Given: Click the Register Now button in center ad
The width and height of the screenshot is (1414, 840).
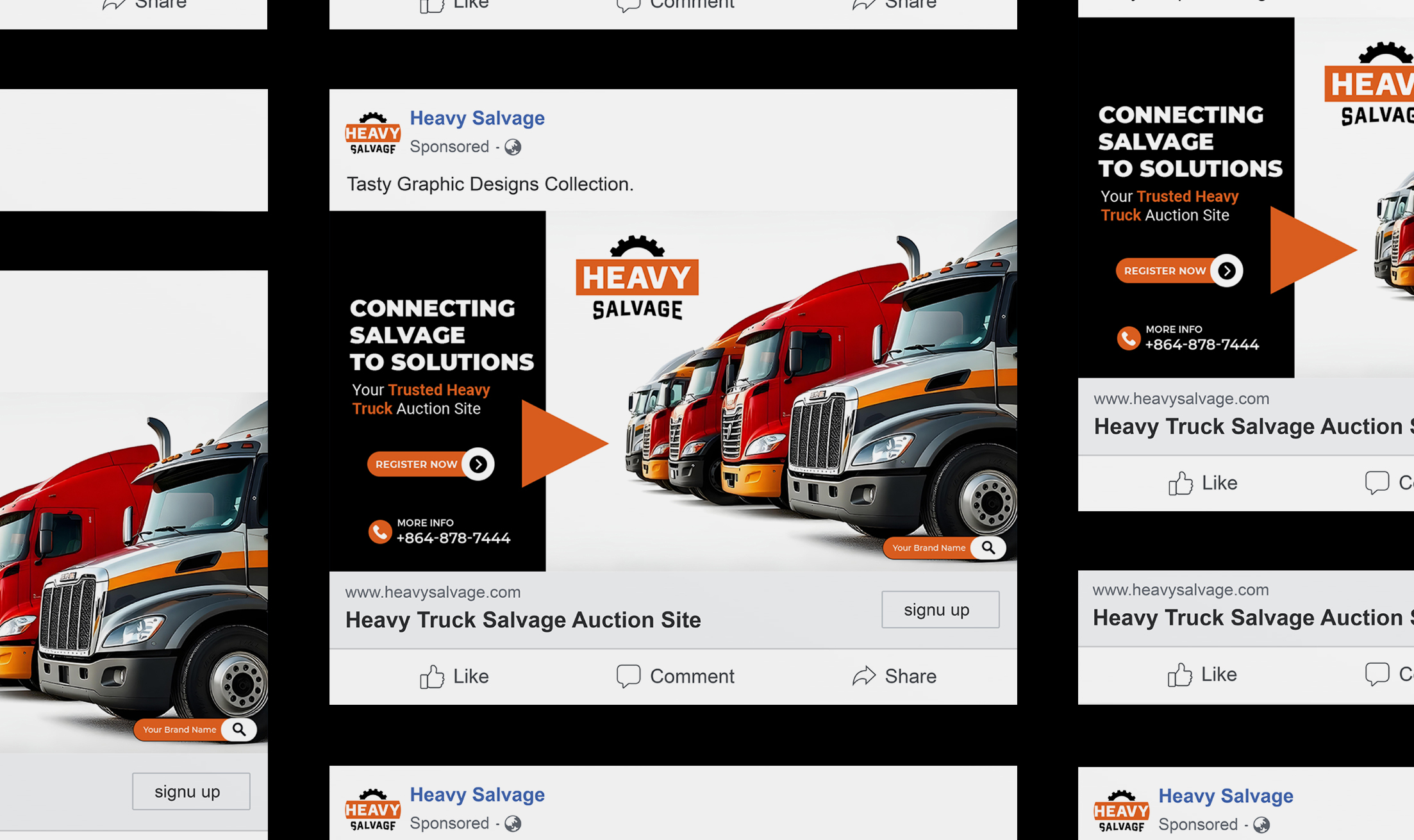Looking at the screenshot, I should (430, 464).
